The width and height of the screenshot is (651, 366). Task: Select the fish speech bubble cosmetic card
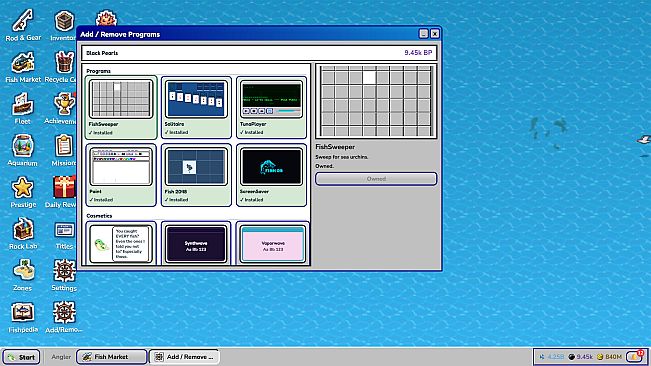tap(121, 243)
